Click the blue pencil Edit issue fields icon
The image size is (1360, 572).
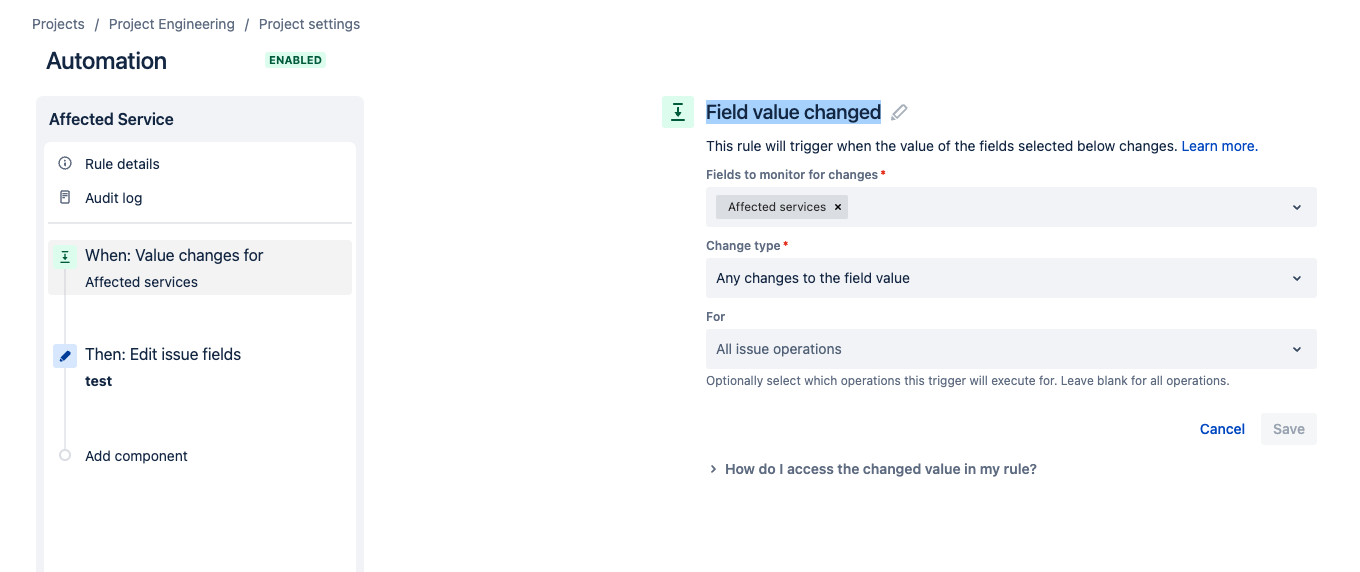(x=65, y=356)
